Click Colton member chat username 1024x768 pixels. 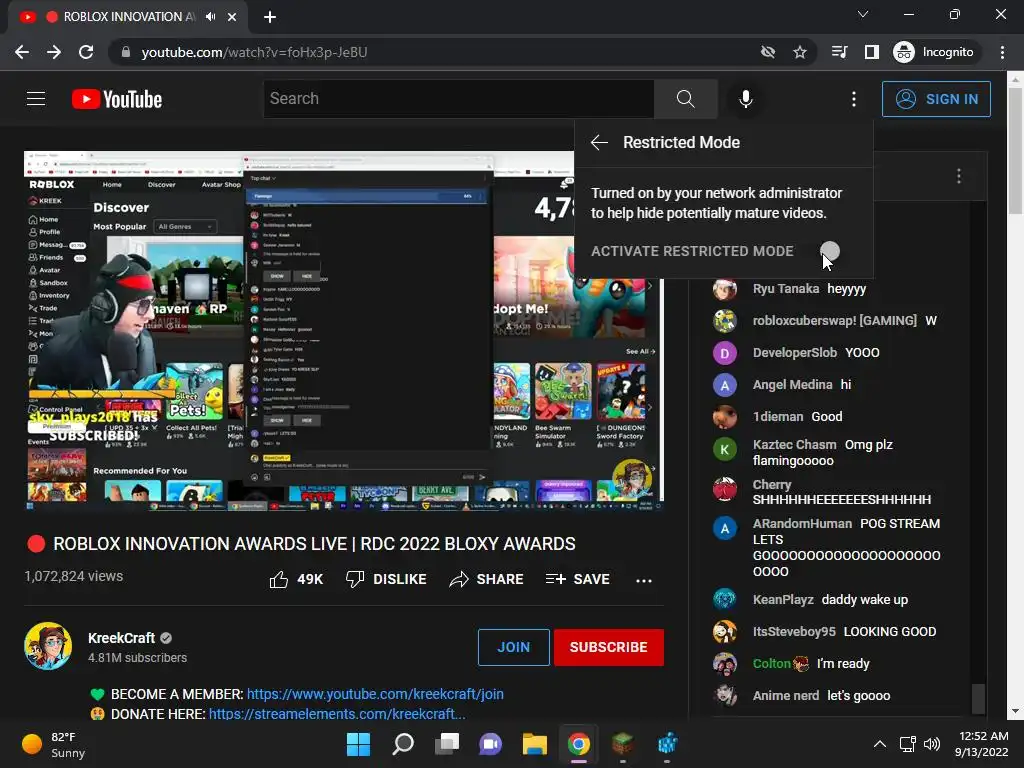coord(772,664)
